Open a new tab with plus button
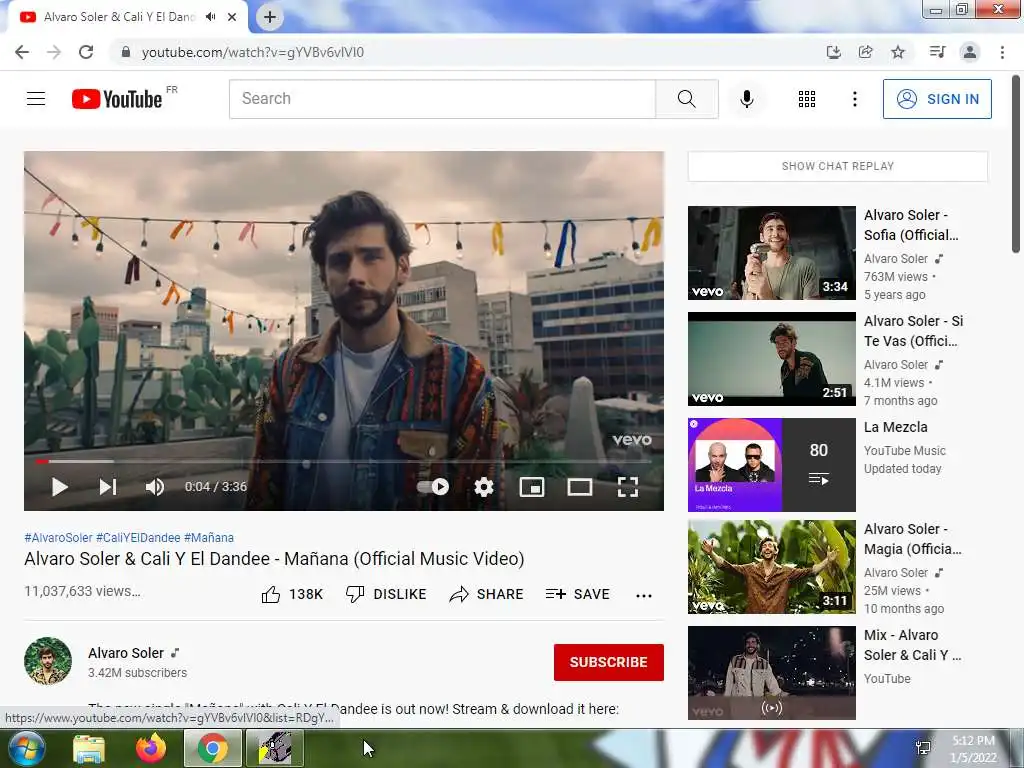 (270, 17)
